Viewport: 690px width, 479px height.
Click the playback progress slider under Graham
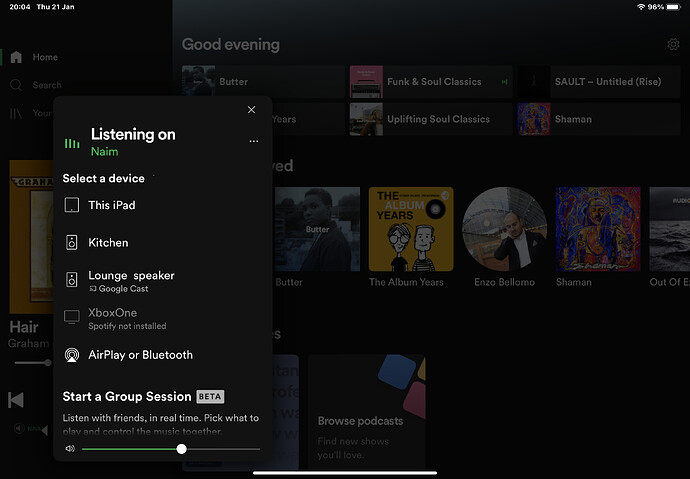[33, 363]
